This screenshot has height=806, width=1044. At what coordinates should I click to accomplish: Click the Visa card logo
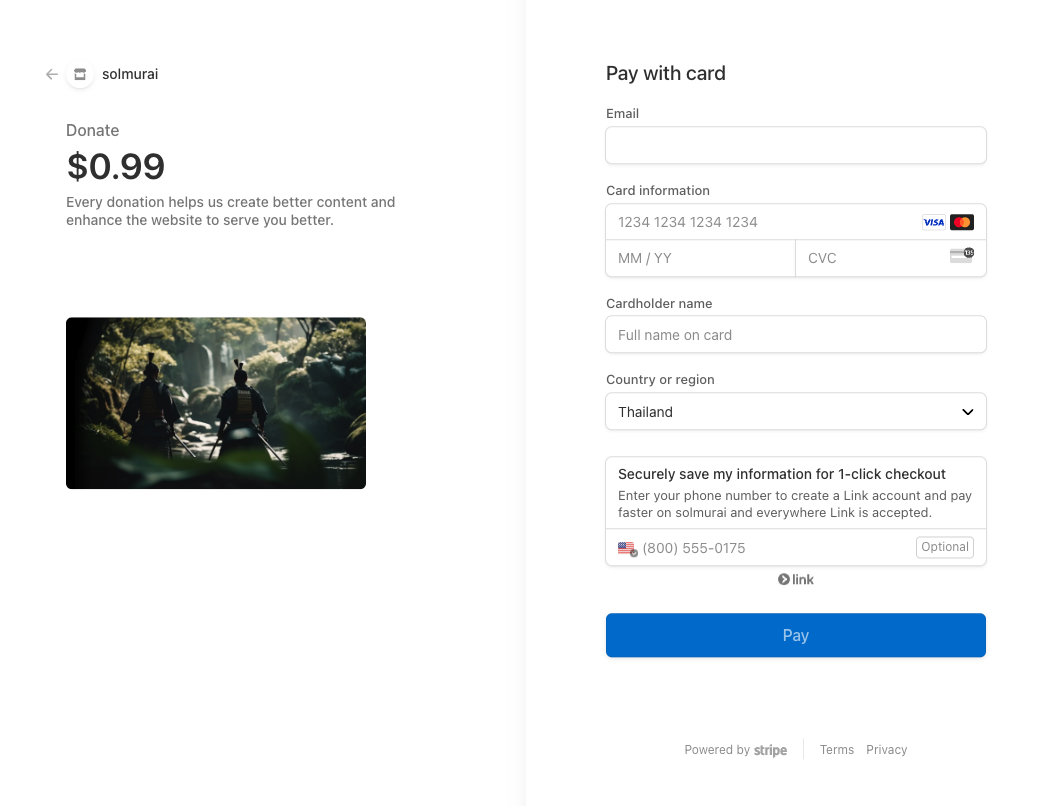pyautogui.click(x=933, y=222)
